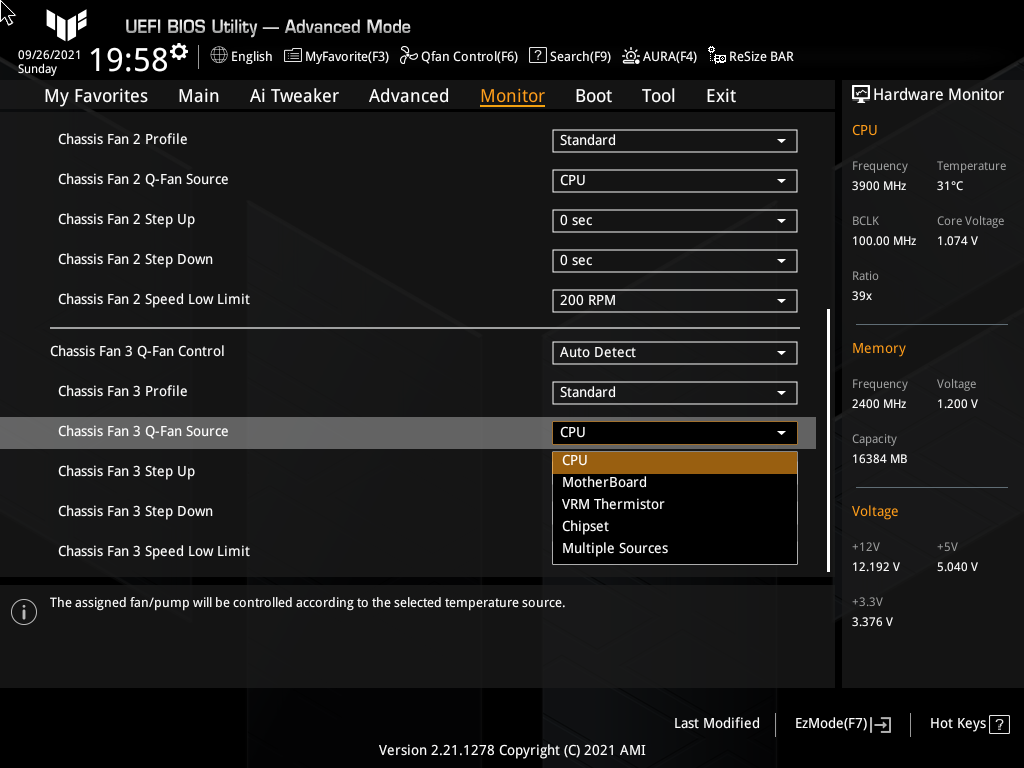Expand the Chassis Fan 3 Q-Fan Control dropdown
The image size is (1024, 768).
674,352
